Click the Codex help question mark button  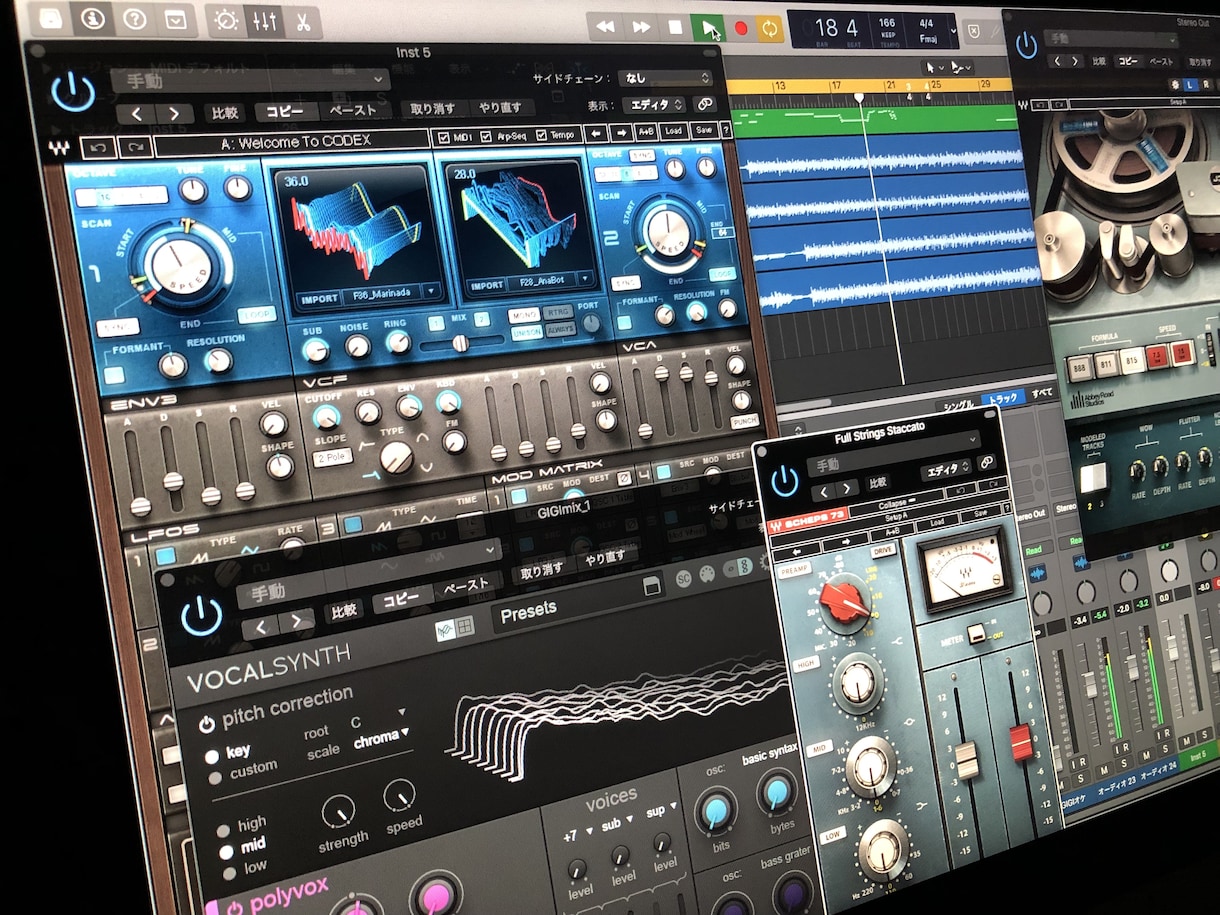click(x=724, y=130)
